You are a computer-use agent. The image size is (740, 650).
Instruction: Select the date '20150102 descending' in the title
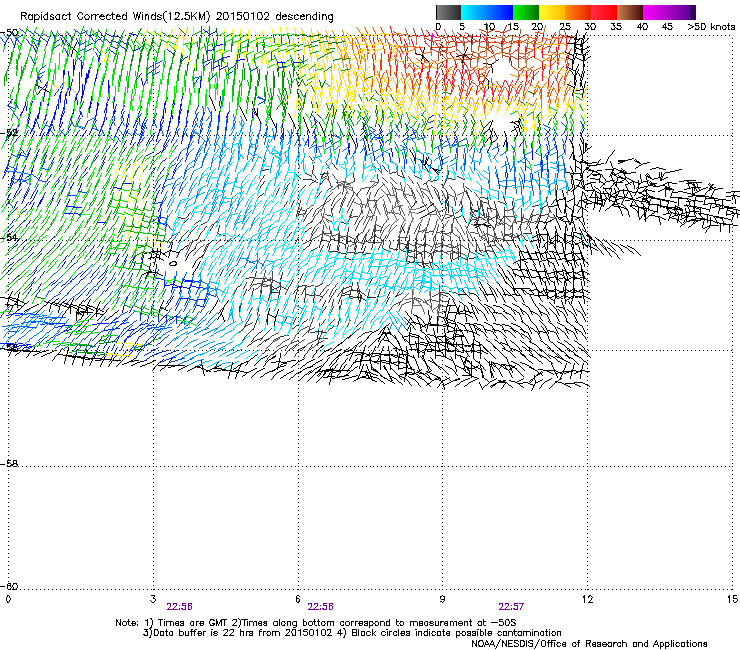pos(275,17)
